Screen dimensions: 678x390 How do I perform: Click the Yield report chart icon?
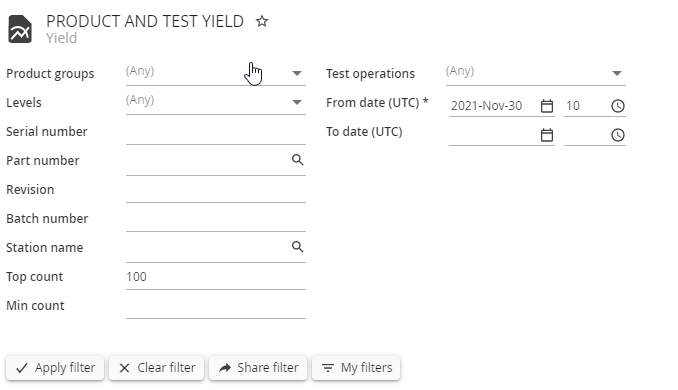coord(20,29)
